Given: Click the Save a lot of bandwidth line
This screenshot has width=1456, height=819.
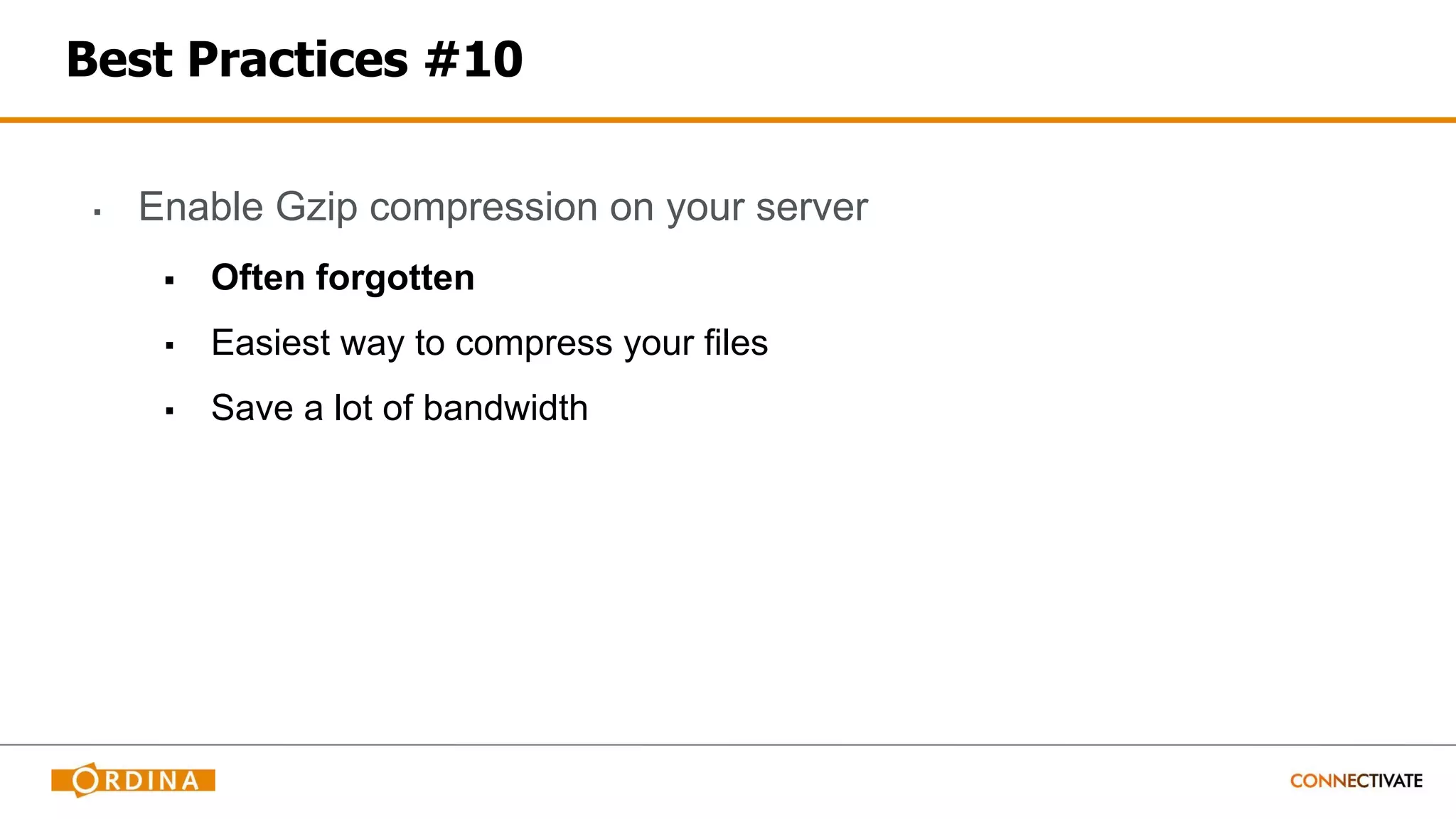Looking at the screenshot, I should (399, 408).
